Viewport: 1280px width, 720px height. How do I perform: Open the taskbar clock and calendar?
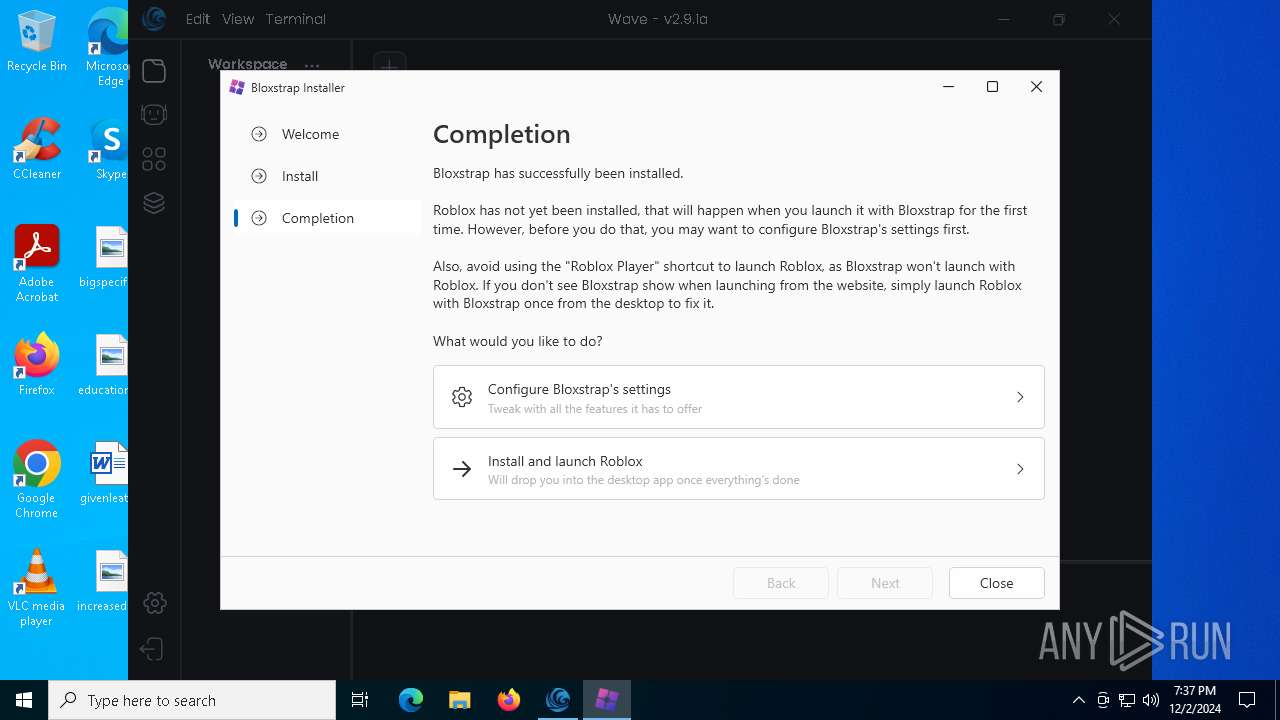[x=1195, y=700]
